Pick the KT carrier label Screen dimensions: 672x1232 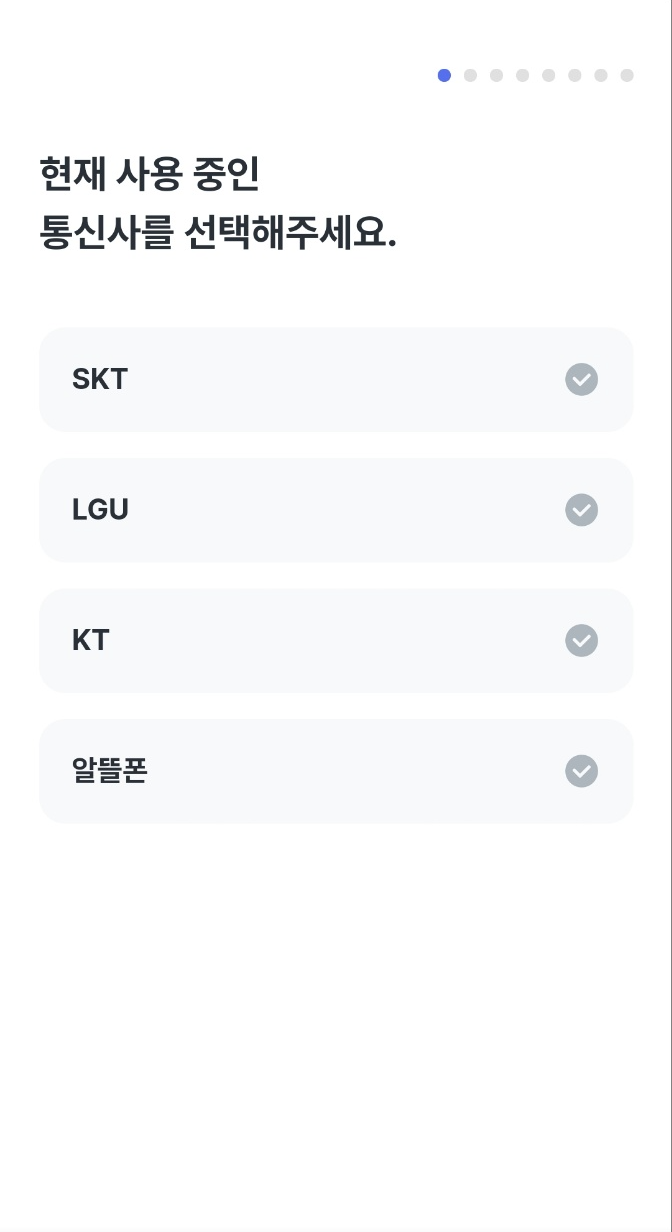[x=90, y=641]
